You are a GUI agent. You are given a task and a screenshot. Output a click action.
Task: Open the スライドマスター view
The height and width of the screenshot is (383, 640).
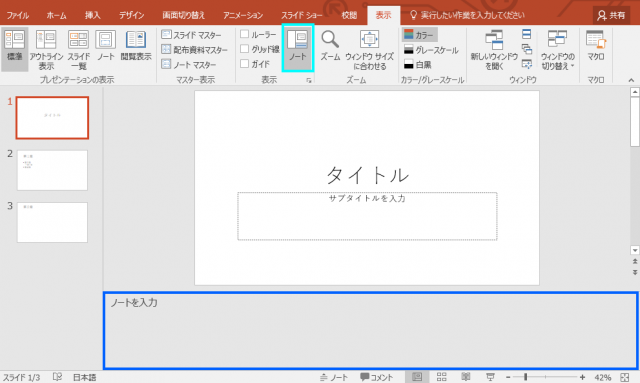[x=191, y=35]
